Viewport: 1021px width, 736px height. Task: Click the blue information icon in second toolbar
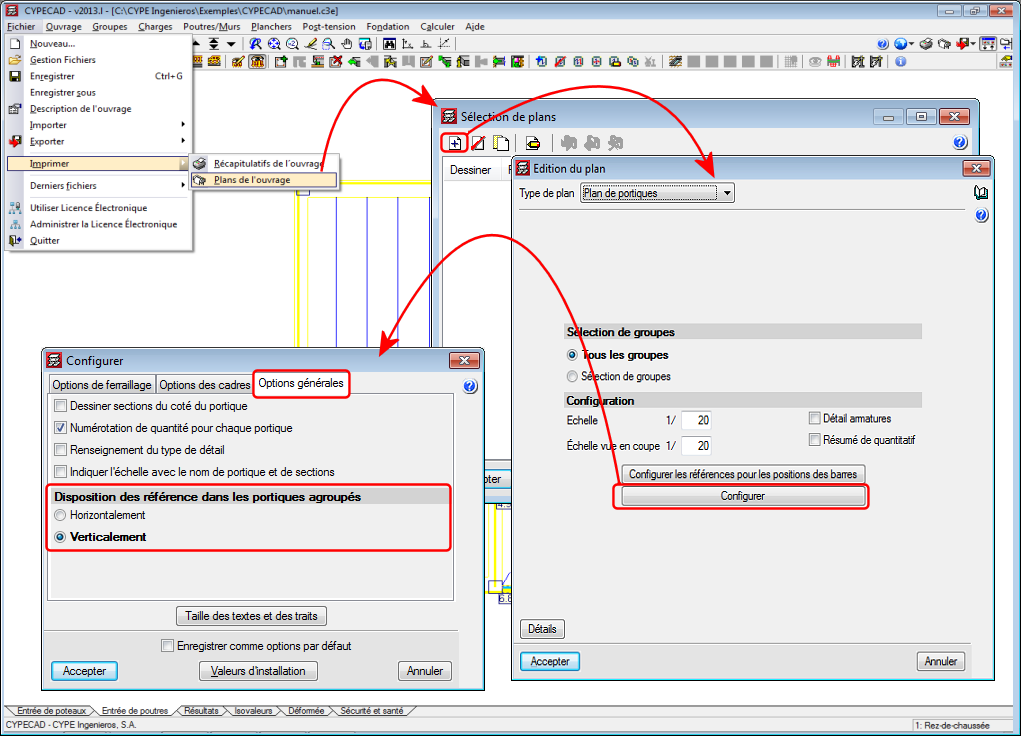click(x=901, y=61)
